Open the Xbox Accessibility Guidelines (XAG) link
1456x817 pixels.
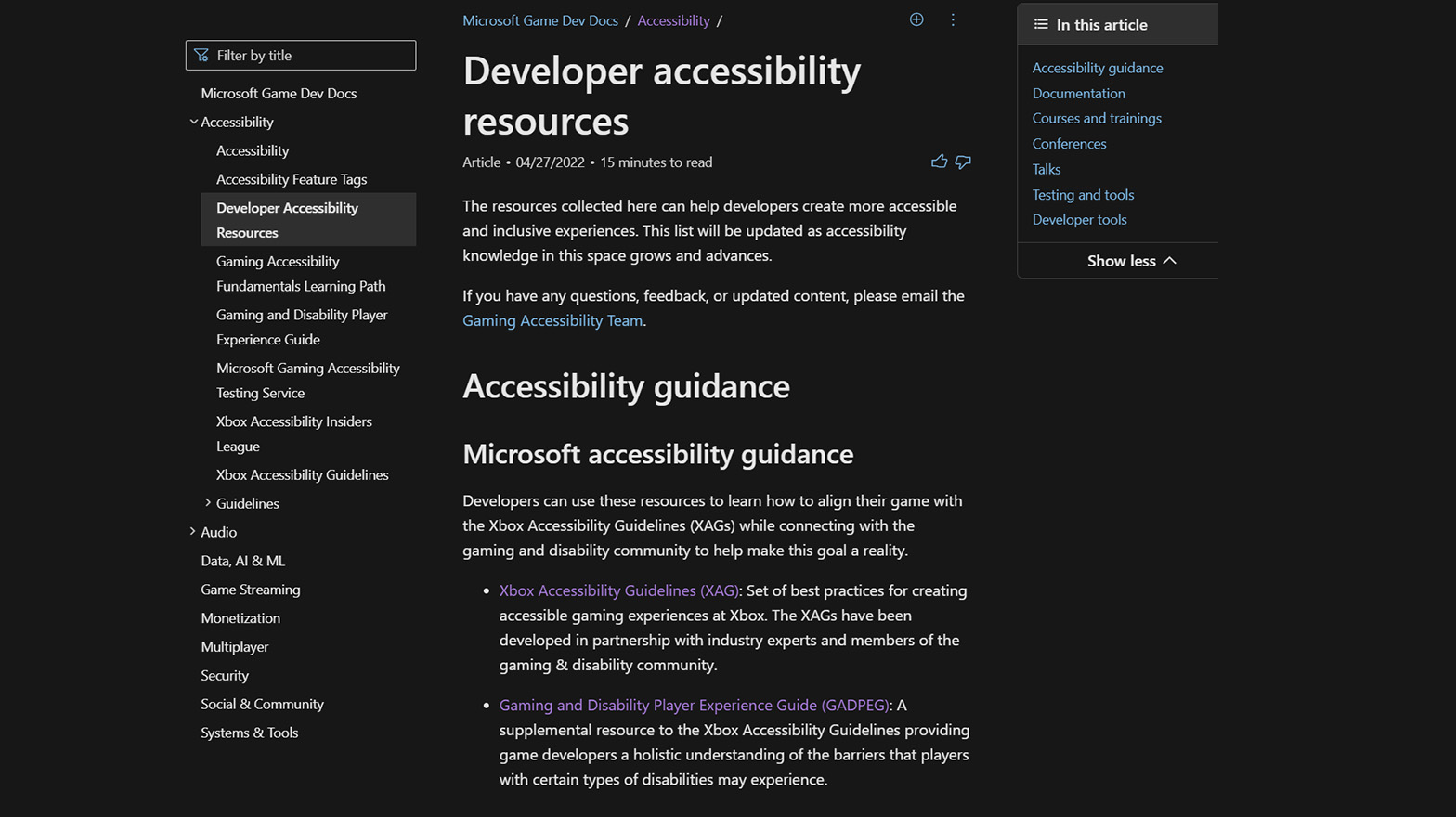pyautogui.click(x=618, y=590)
